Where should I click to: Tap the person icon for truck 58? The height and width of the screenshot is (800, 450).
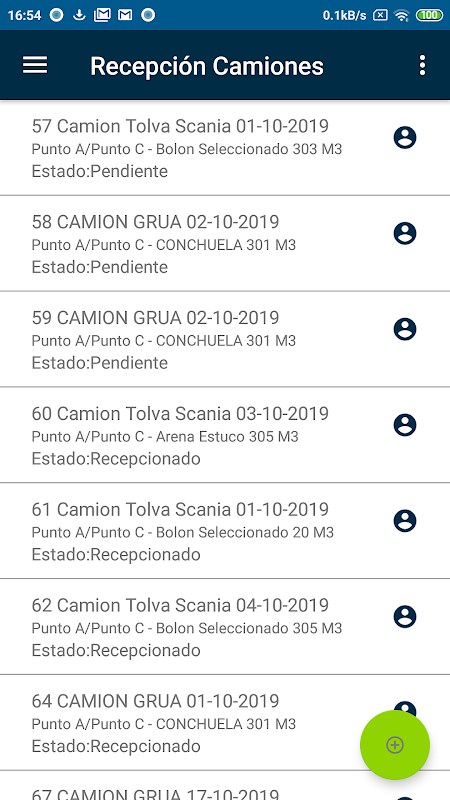click(405, 234)
